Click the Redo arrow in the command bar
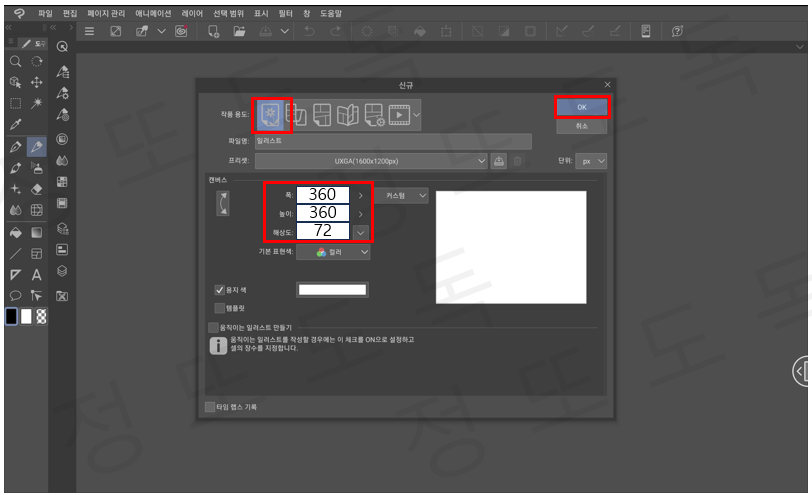The height and width of the screenshot is (495, 812). [x=336, y=31]
